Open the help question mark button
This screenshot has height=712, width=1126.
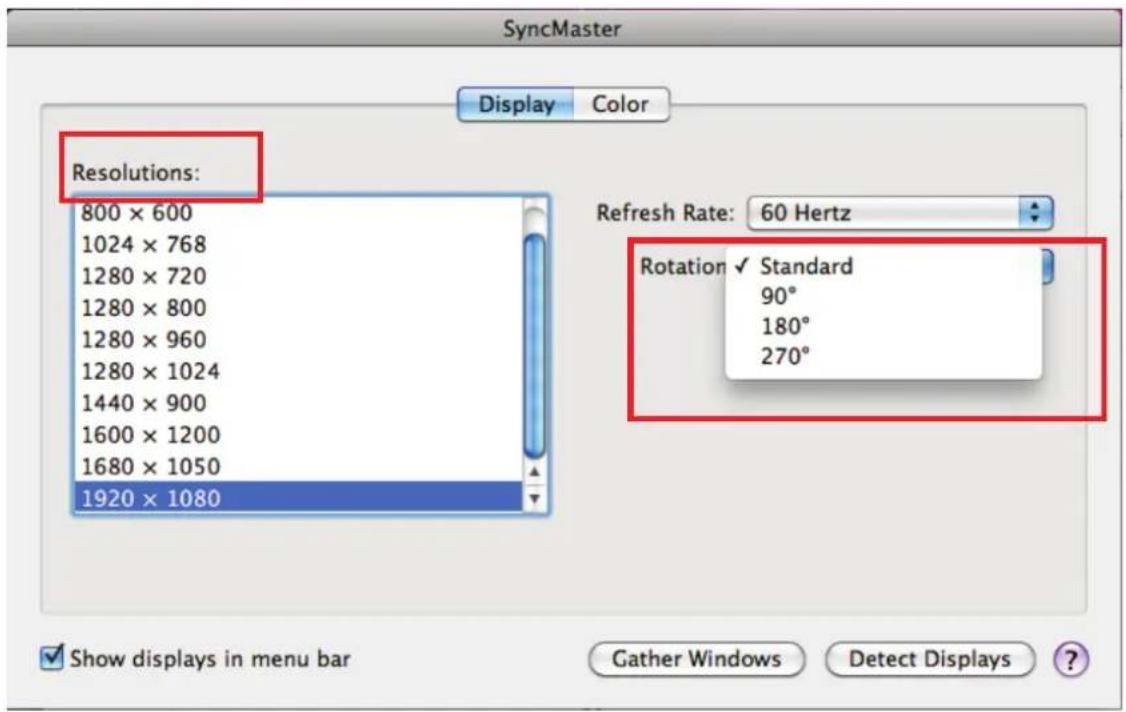pos(1071,659)
